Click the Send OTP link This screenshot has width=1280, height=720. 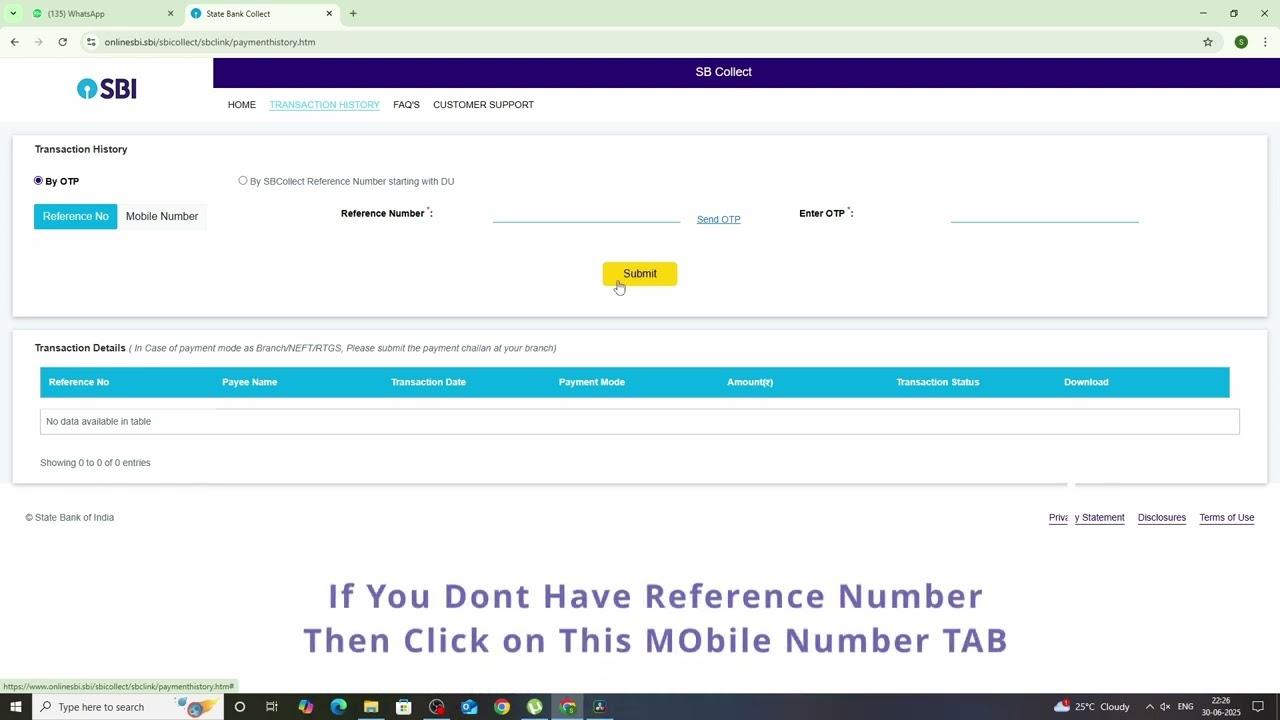(x=718, y=219)
